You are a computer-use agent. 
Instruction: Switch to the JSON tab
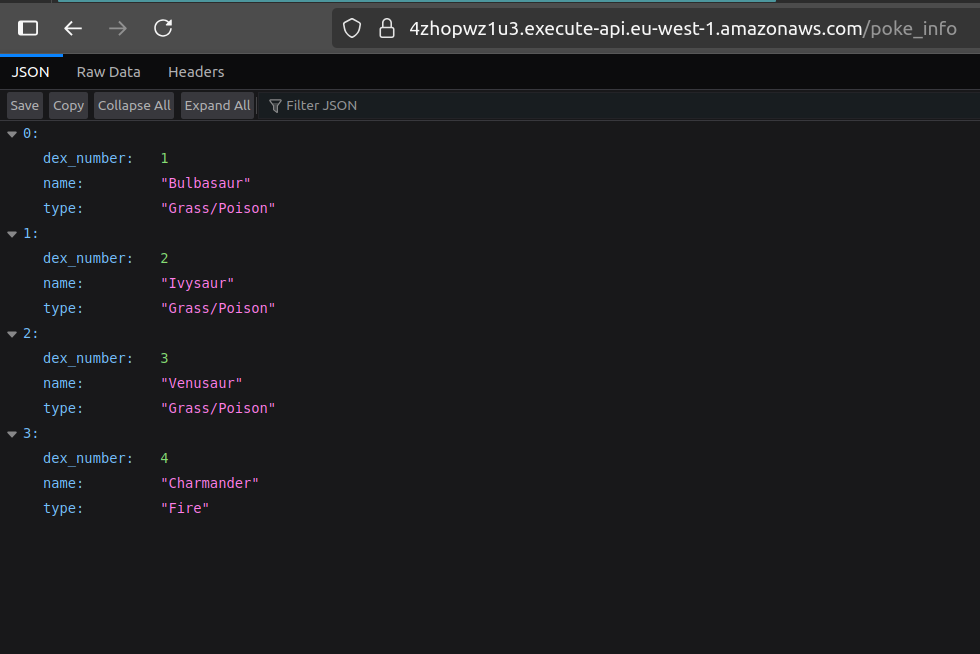coord(31,72)
